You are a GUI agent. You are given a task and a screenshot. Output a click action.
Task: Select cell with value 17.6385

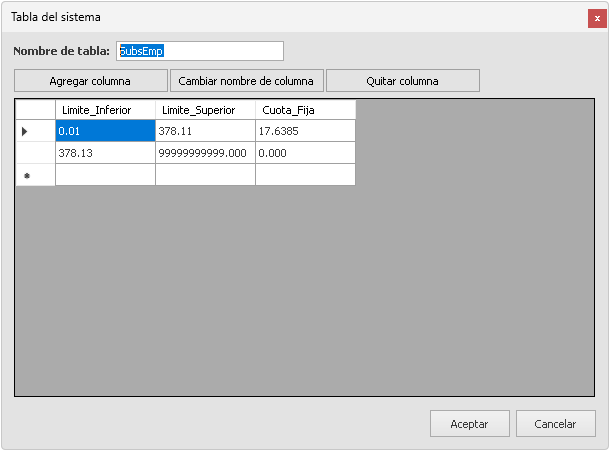(305, 131)
